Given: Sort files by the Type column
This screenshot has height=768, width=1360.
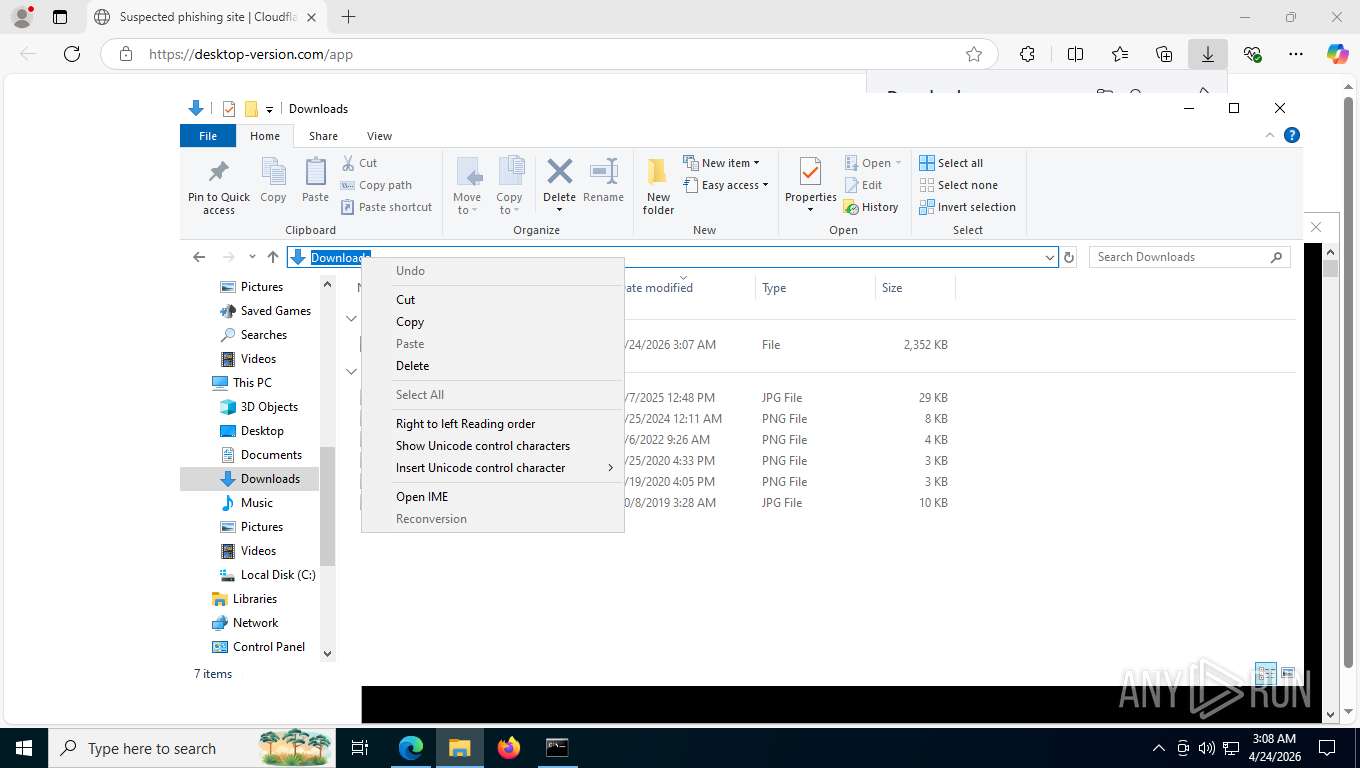Looking at the screenshot, I should tap(815, 288).
